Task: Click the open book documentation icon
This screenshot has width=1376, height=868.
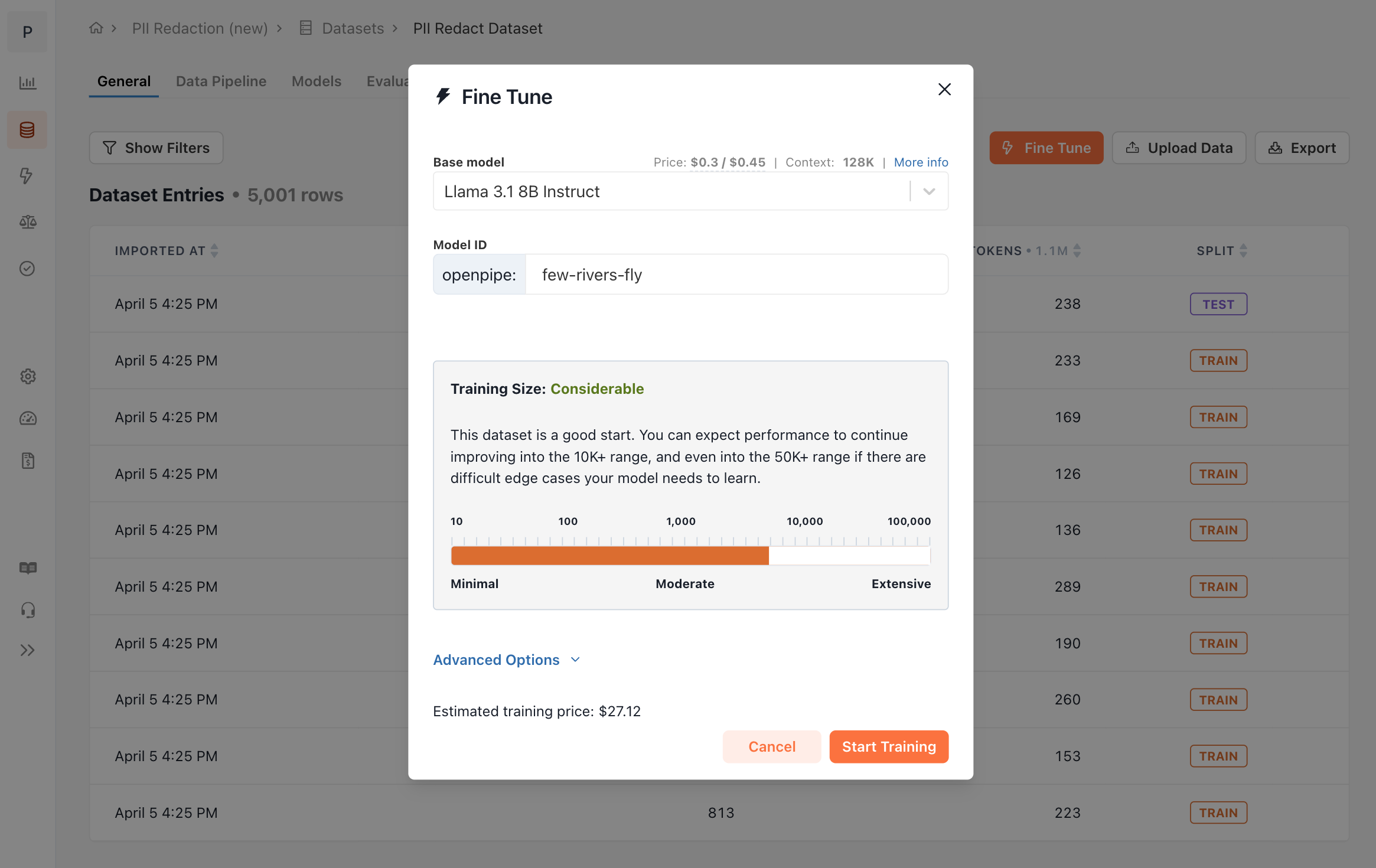Action: point(27,567)
